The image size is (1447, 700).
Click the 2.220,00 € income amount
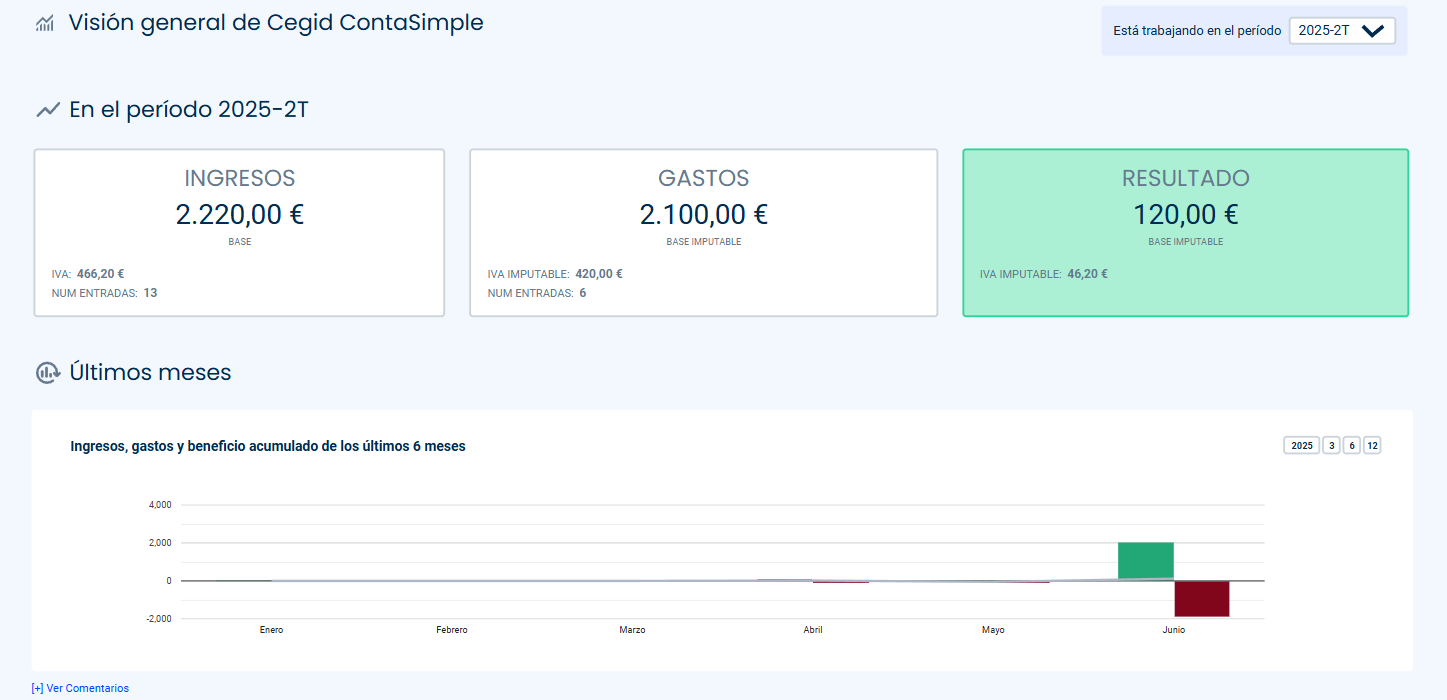[240, 215]
